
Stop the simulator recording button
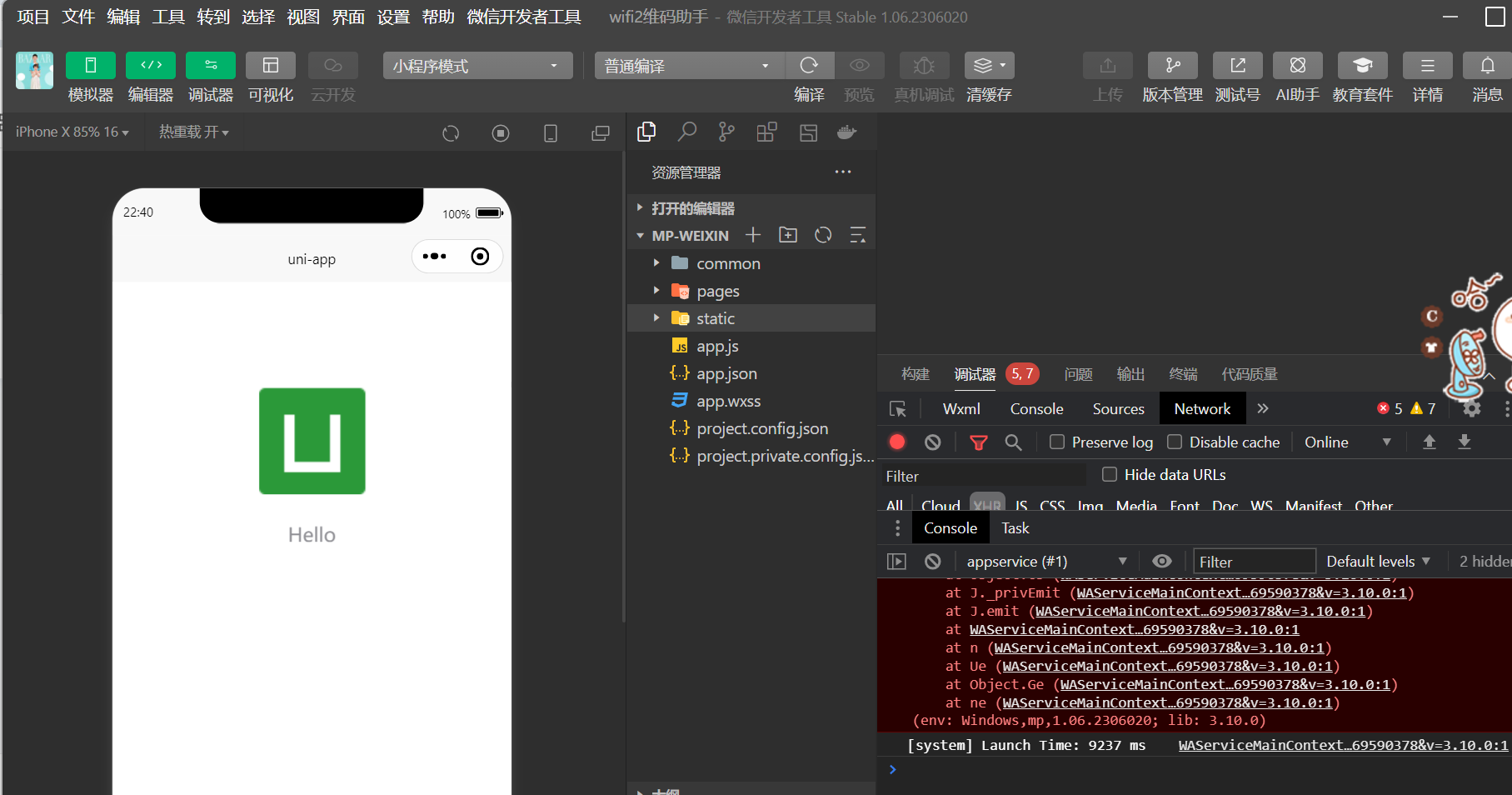(501, 133)
